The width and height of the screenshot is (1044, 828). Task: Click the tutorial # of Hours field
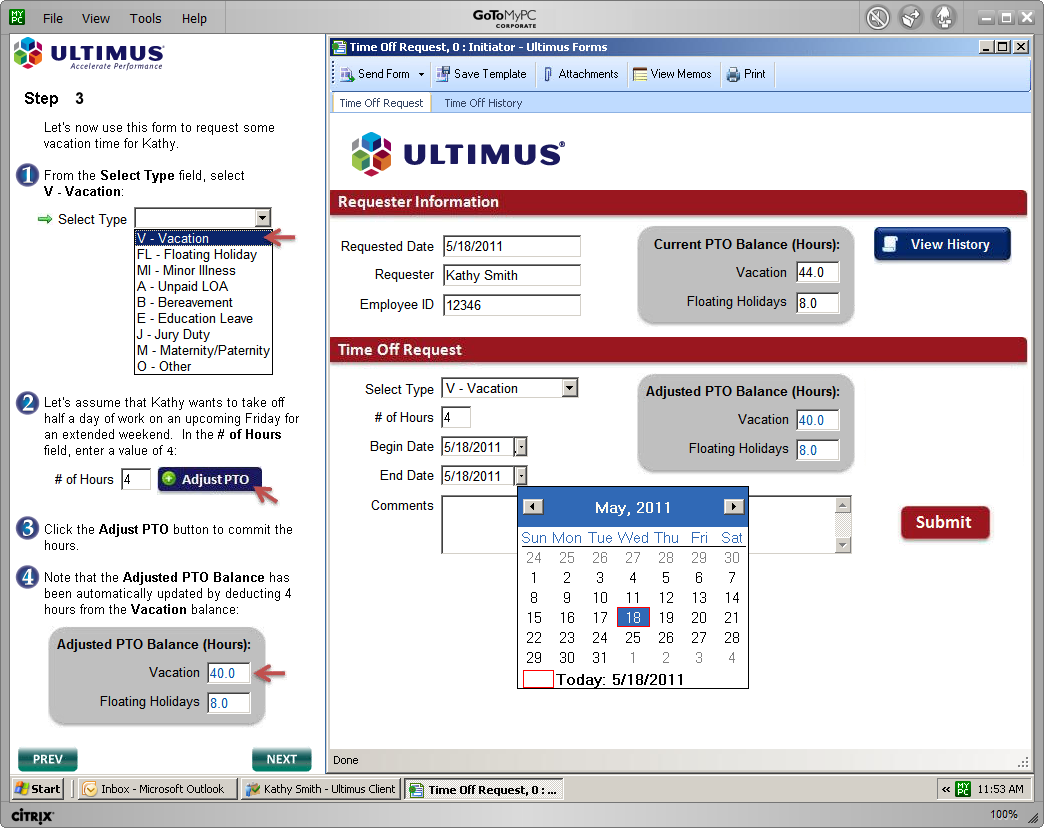[136, 479]
